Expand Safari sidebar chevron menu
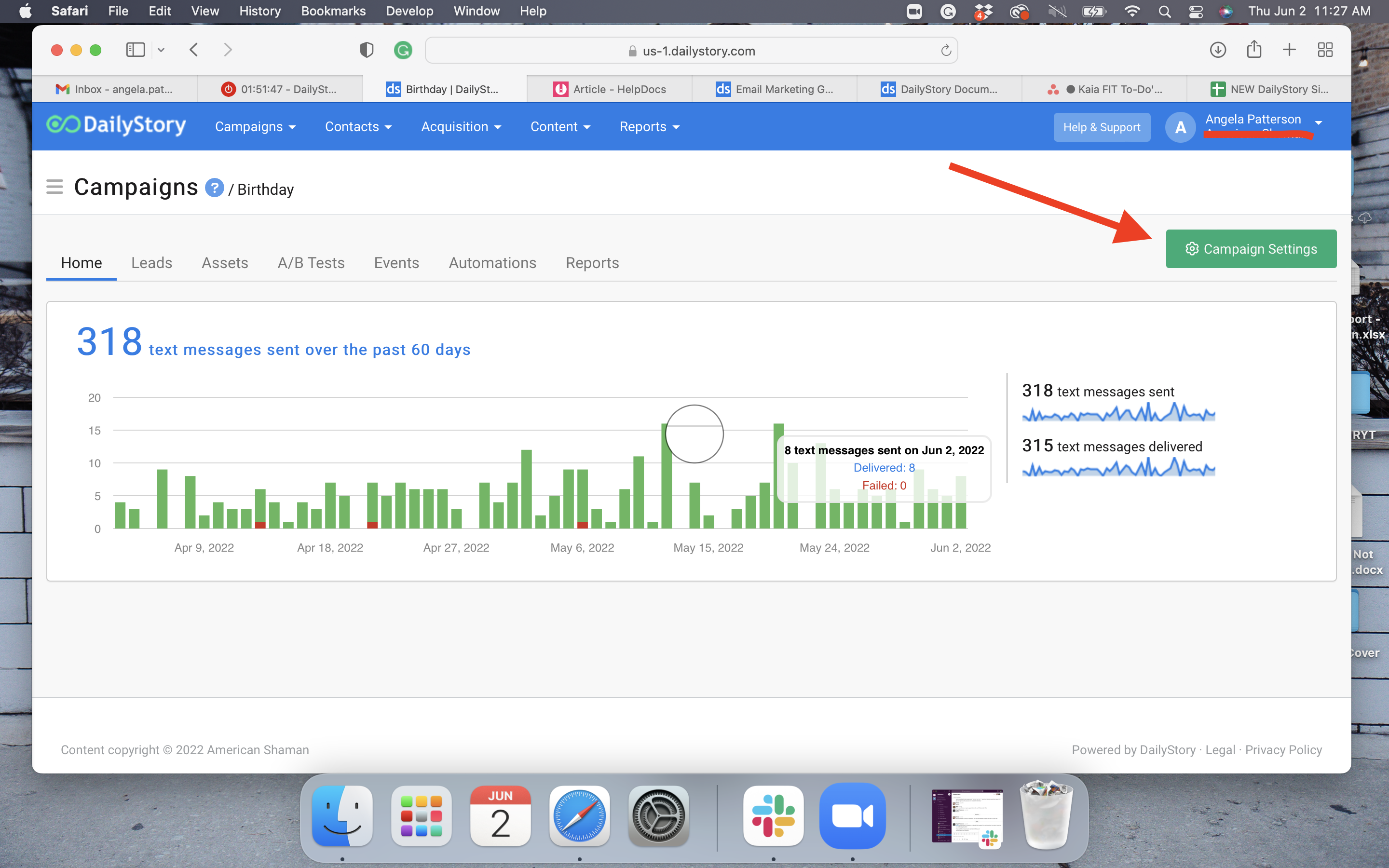This screenshot has height=868, width=1389. pos(161,50)
